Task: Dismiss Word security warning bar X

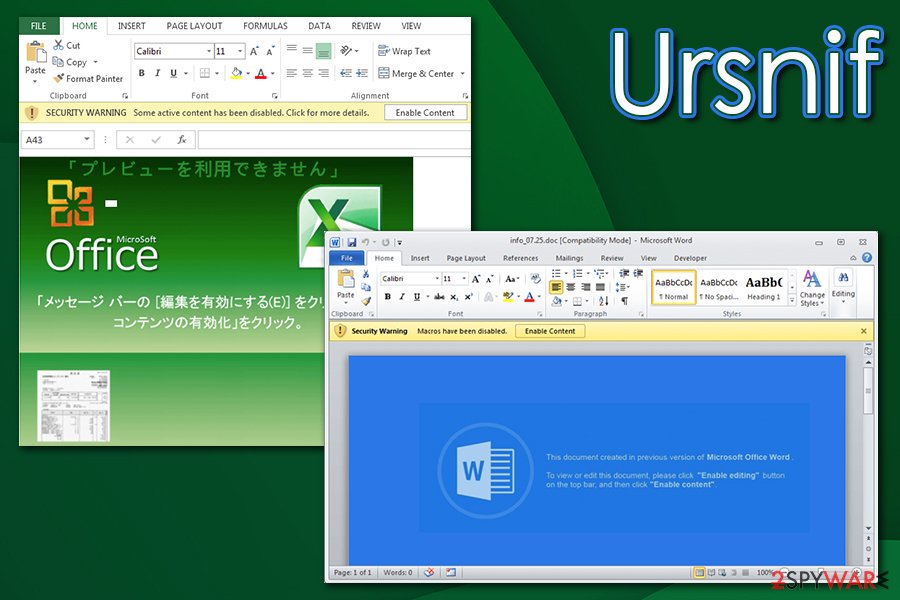Action: (x=863, y=331)
